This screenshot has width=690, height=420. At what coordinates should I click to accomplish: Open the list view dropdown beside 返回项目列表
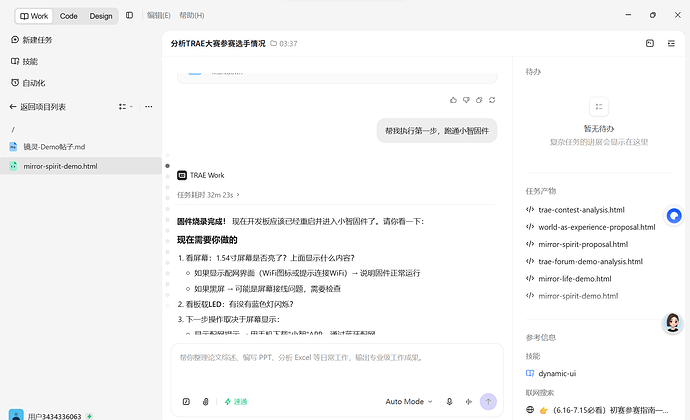pyautogui.click(x=125, y=107)
